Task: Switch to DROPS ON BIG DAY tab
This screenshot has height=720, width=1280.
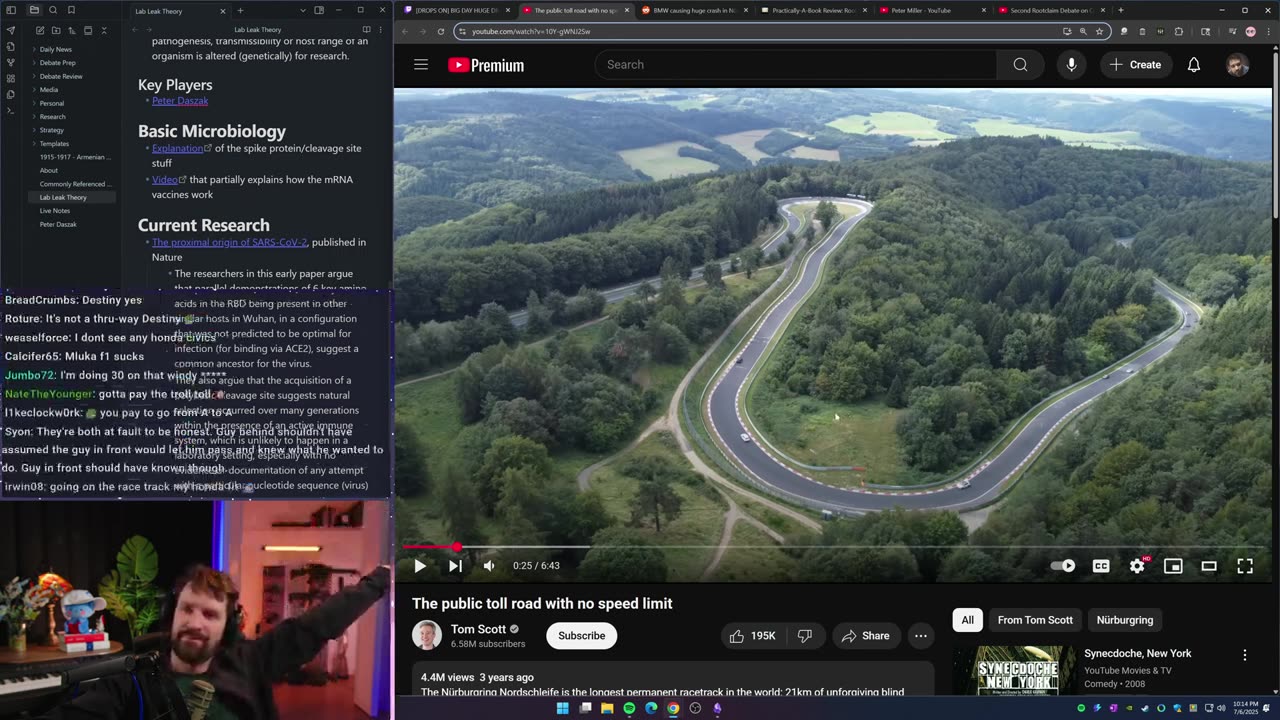Action: (456, 10)
